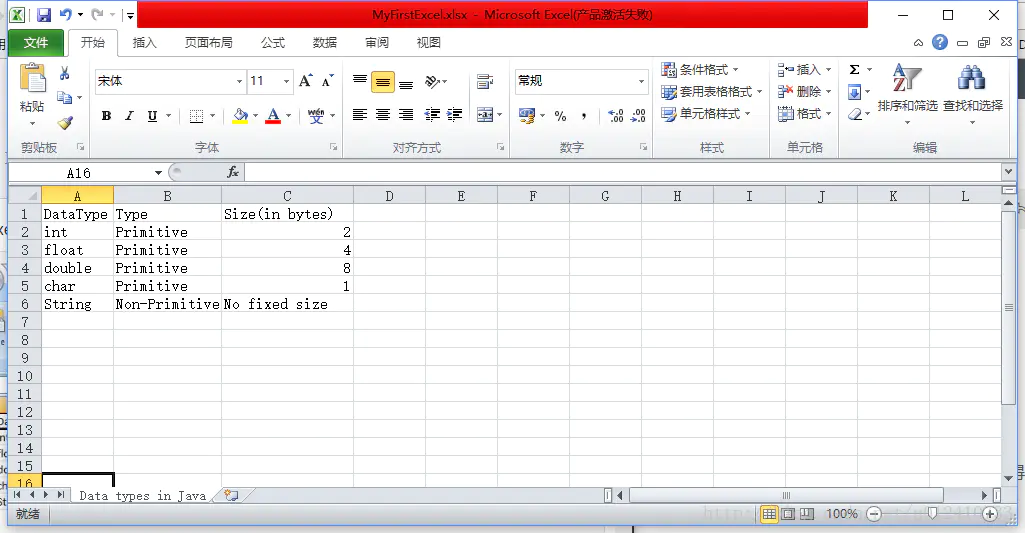Switch to Page Layout (页面布局) tab
1025x533 pixels.
[x=209, y=43]
